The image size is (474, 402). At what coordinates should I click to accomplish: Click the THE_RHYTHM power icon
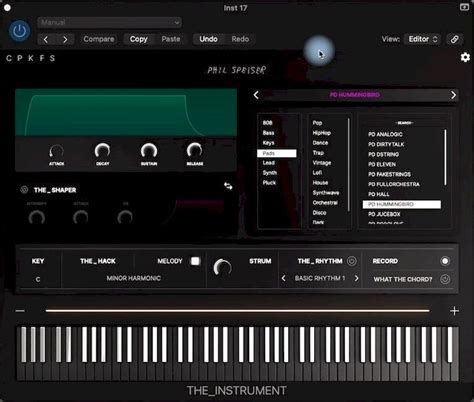pyautogui.click(x=351, y=261)
